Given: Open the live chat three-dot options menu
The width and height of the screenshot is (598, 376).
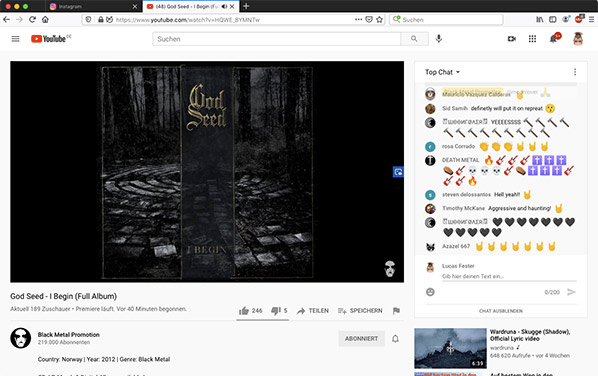Looking at the screenshot, I should point(575,72).
